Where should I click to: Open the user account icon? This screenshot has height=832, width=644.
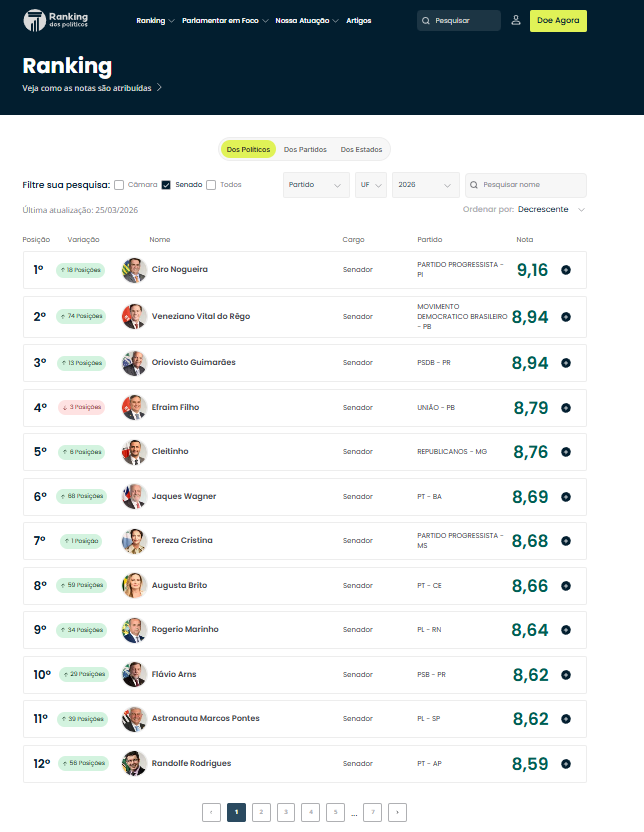516,20
